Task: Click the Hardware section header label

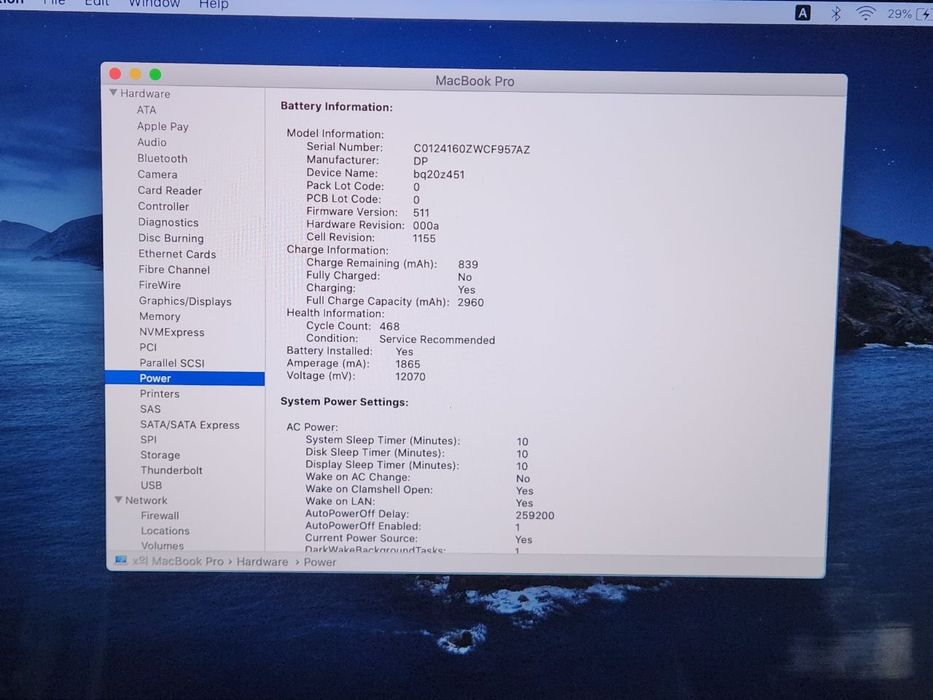Action: (145, 93)
